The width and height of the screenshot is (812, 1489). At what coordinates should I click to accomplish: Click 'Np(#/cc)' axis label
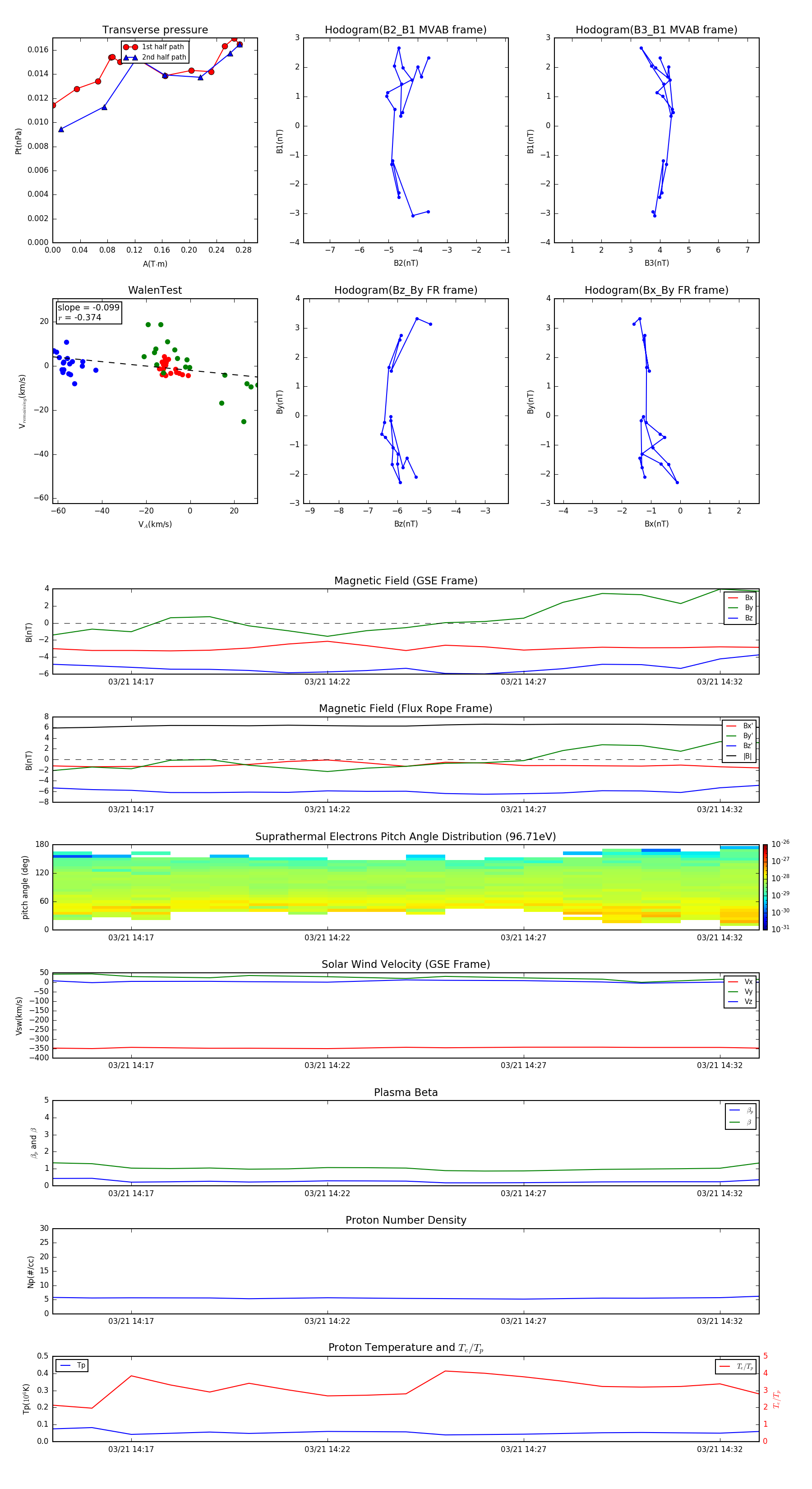point(31,1272)
